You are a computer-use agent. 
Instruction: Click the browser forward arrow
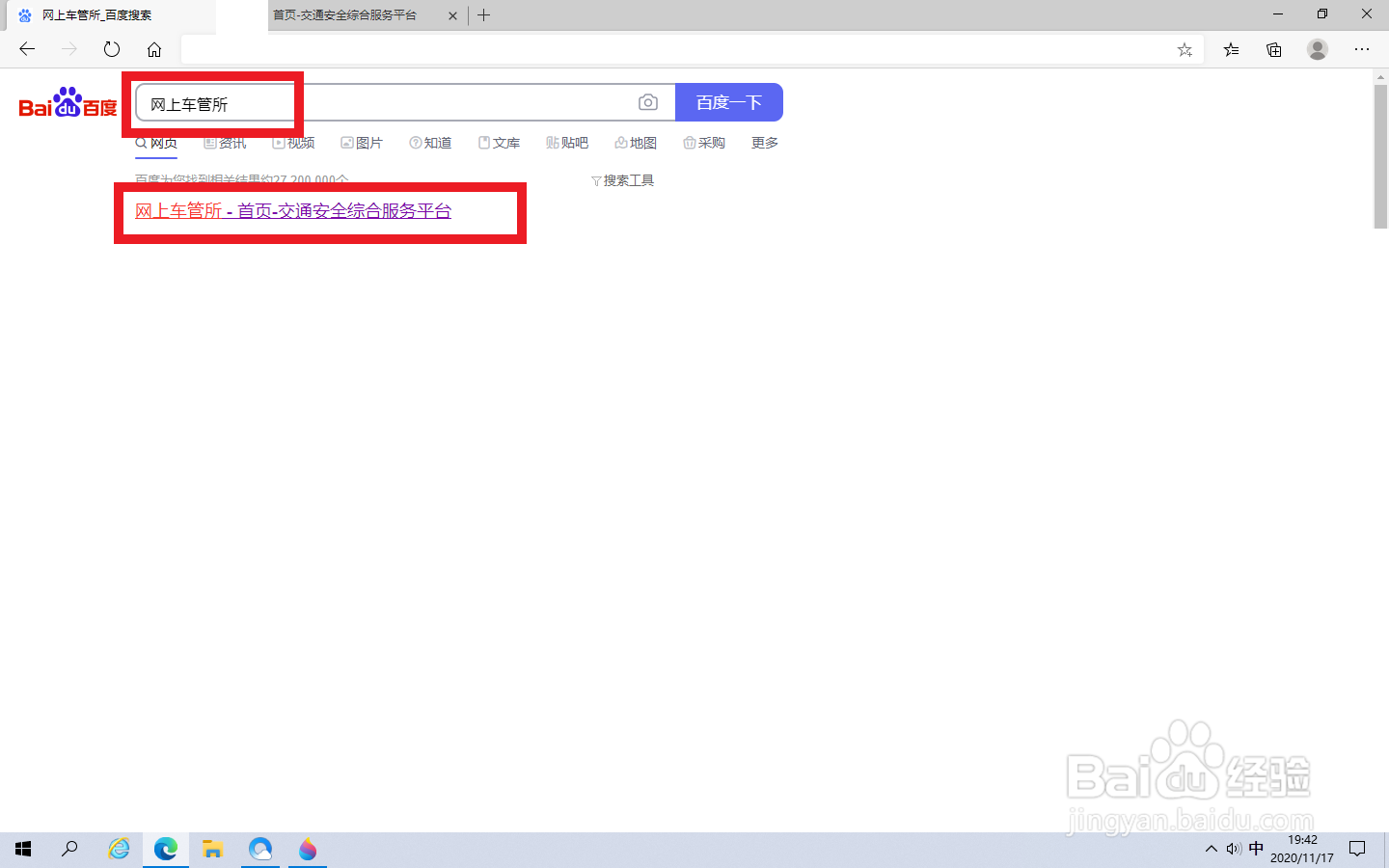[69, 49]
